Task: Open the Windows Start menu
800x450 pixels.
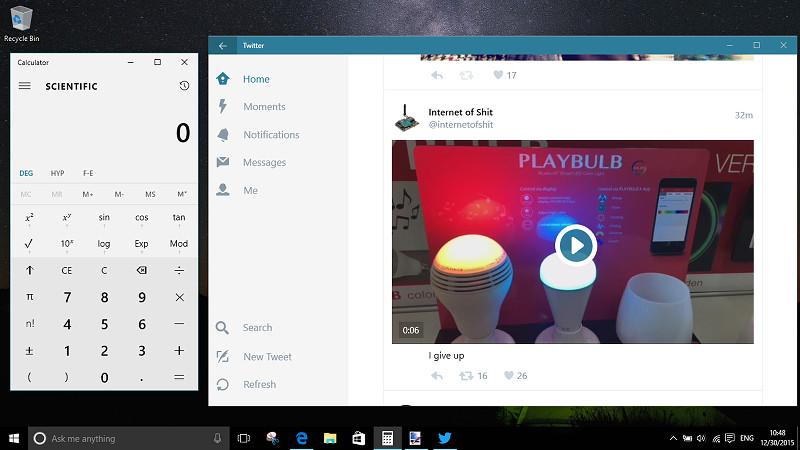Action: point(14,438)
